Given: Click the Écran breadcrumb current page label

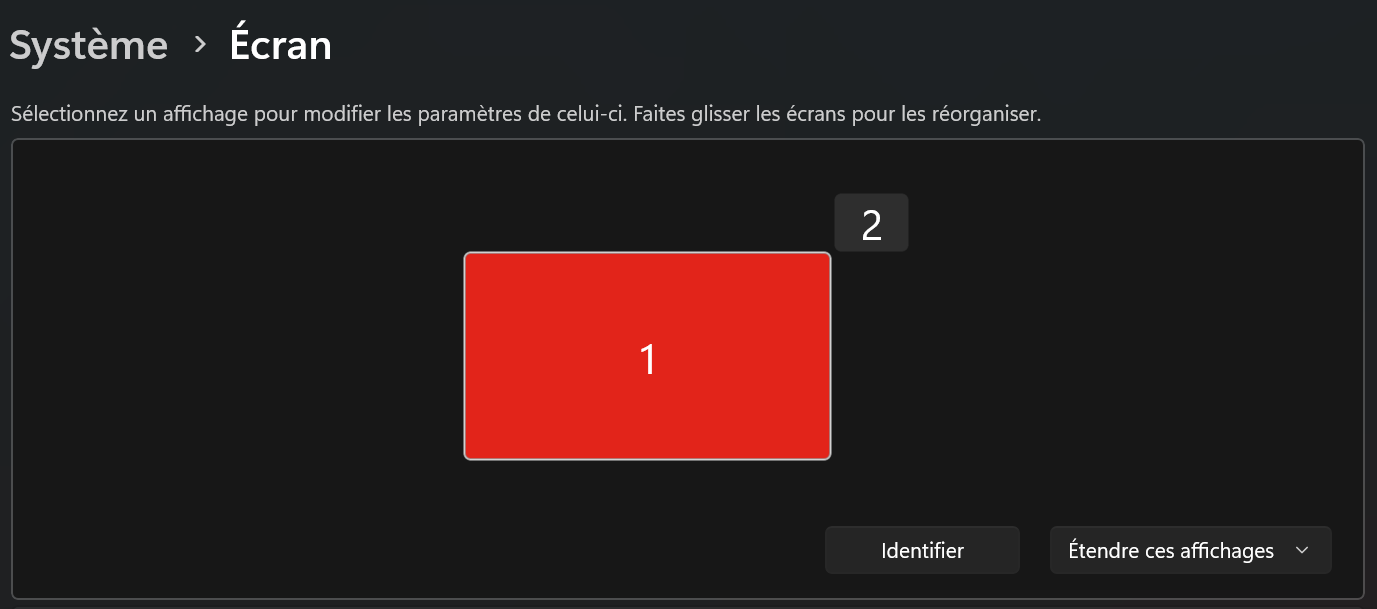Looking at the screenshot, I should click(281, 45).
